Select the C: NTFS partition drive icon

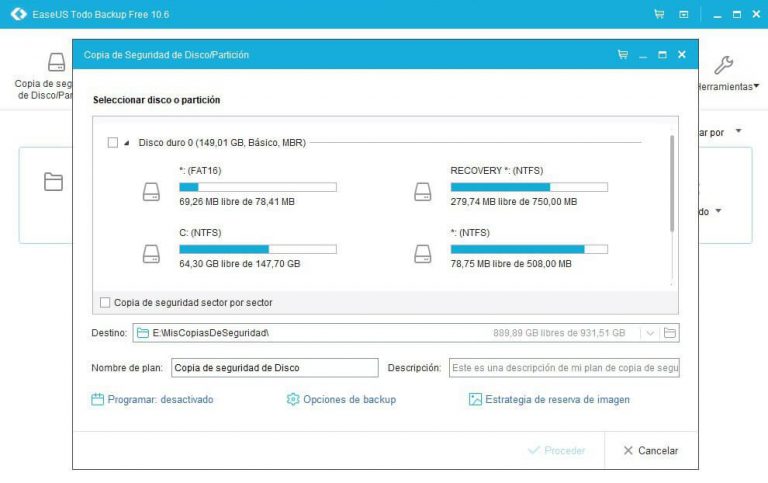pos(151,254)
